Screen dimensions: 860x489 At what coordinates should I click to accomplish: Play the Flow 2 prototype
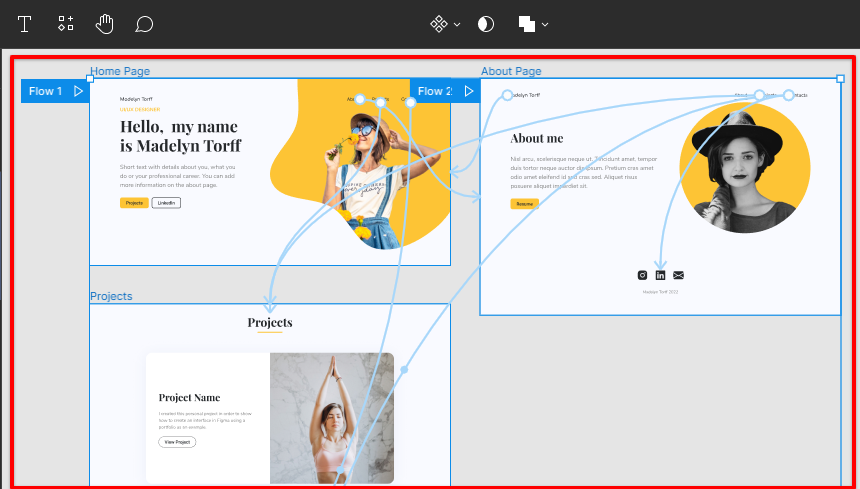click(468, 91)
